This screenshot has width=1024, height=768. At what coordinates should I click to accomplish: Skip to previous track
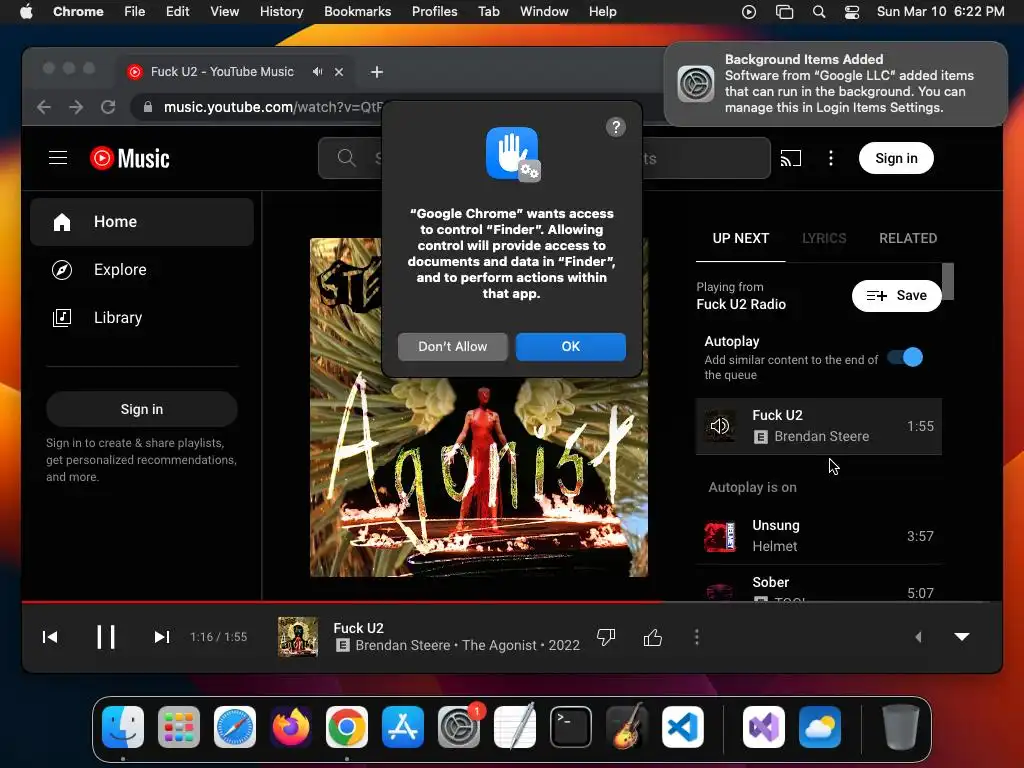click(x=50, y=637)
